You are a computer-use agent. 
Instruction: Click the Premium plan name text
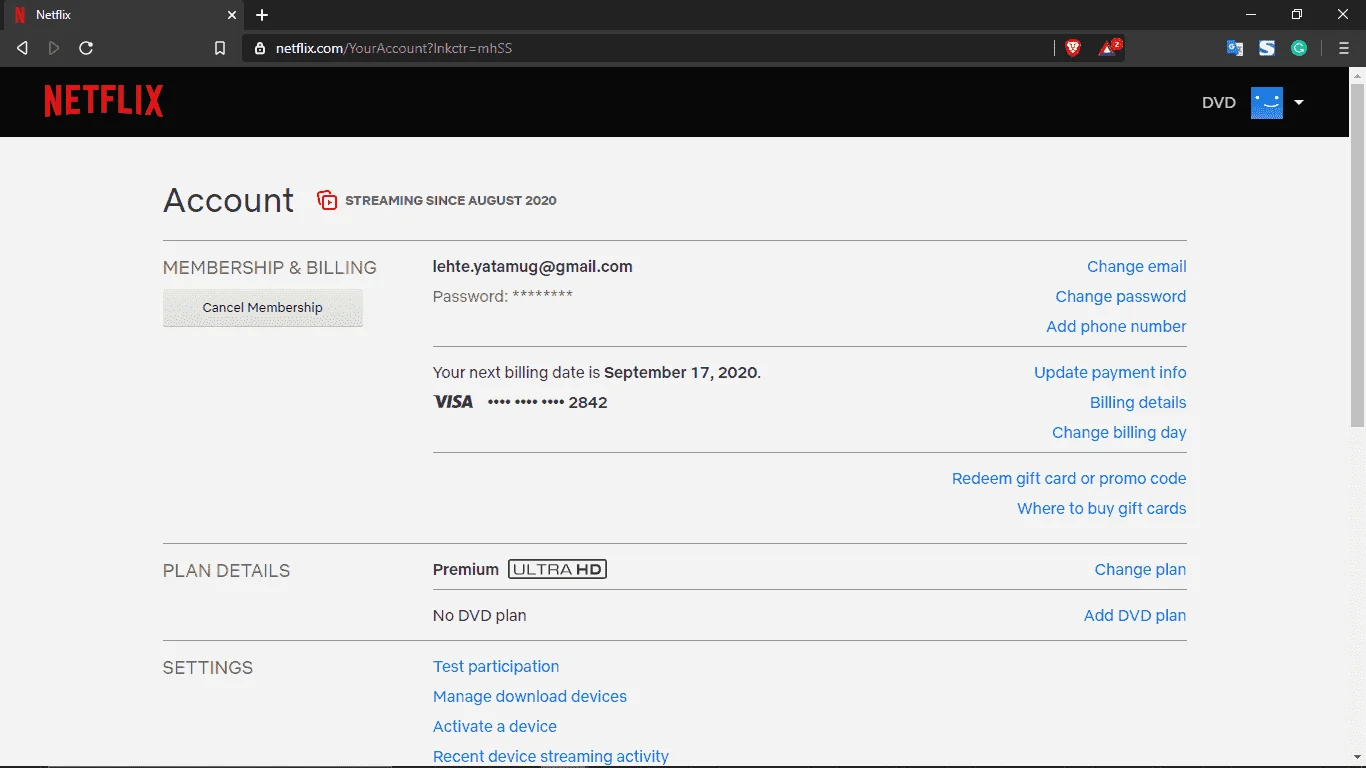(x=466, y=570)
